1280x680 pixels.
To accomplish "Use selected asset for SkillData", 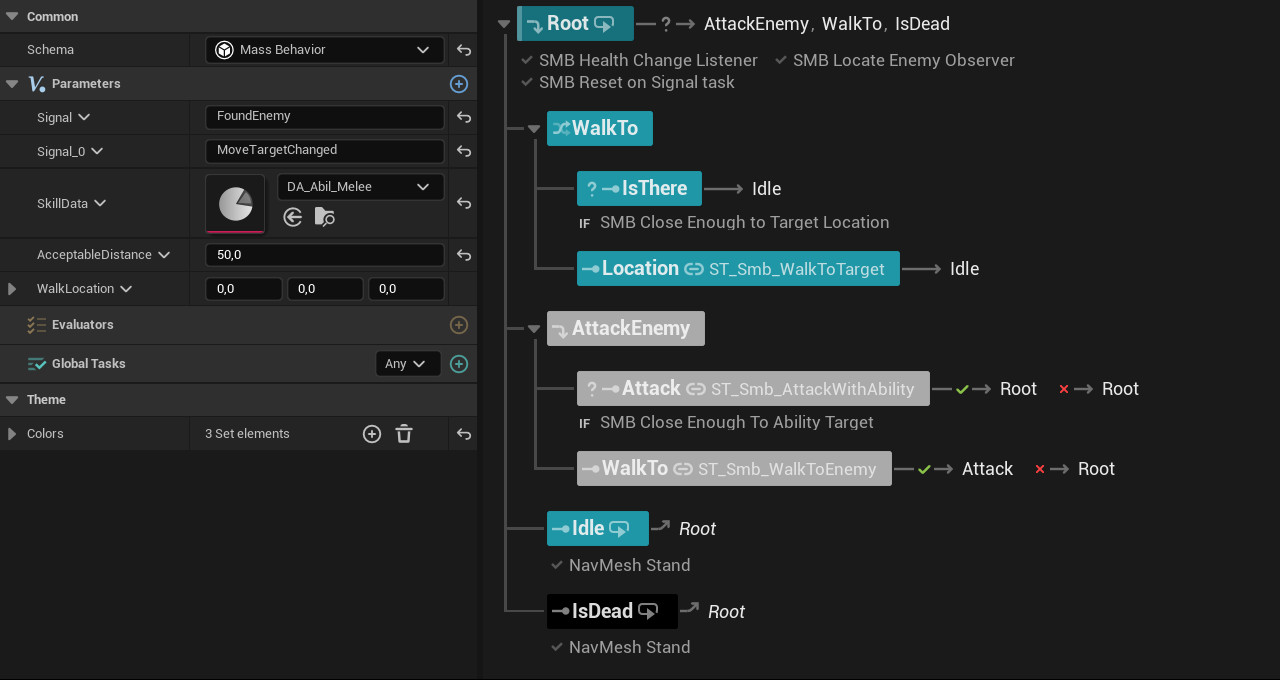I will point(292,217).
